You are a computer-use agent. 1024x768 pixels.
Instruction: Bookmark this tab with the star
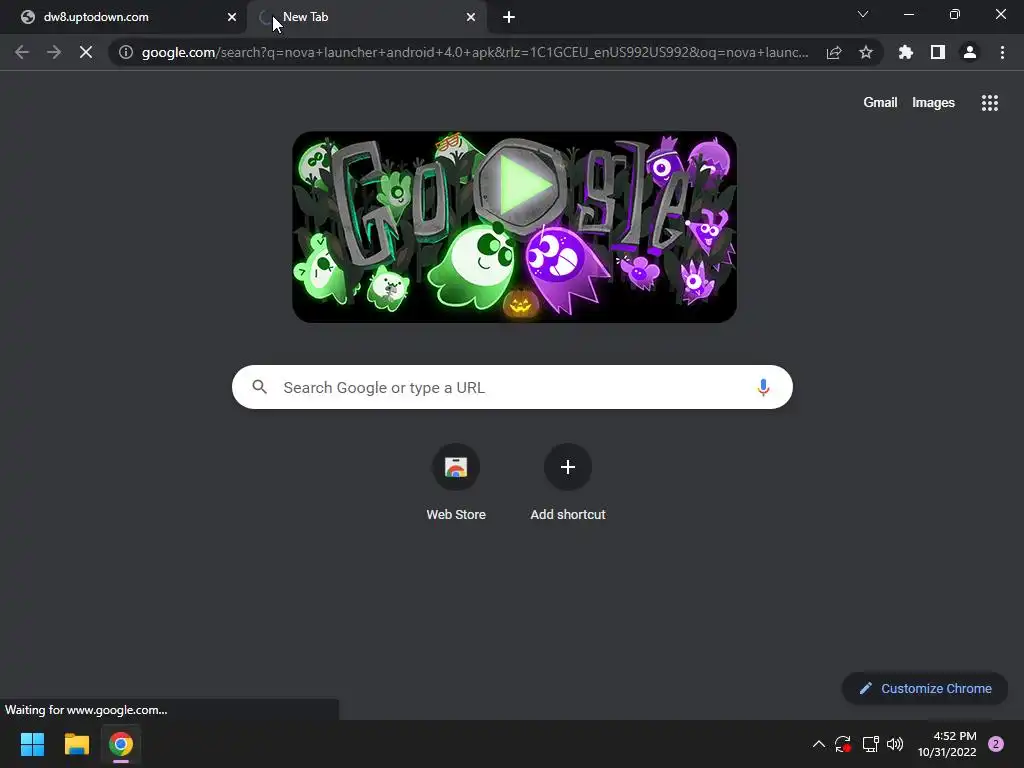[x=866, y=52]
